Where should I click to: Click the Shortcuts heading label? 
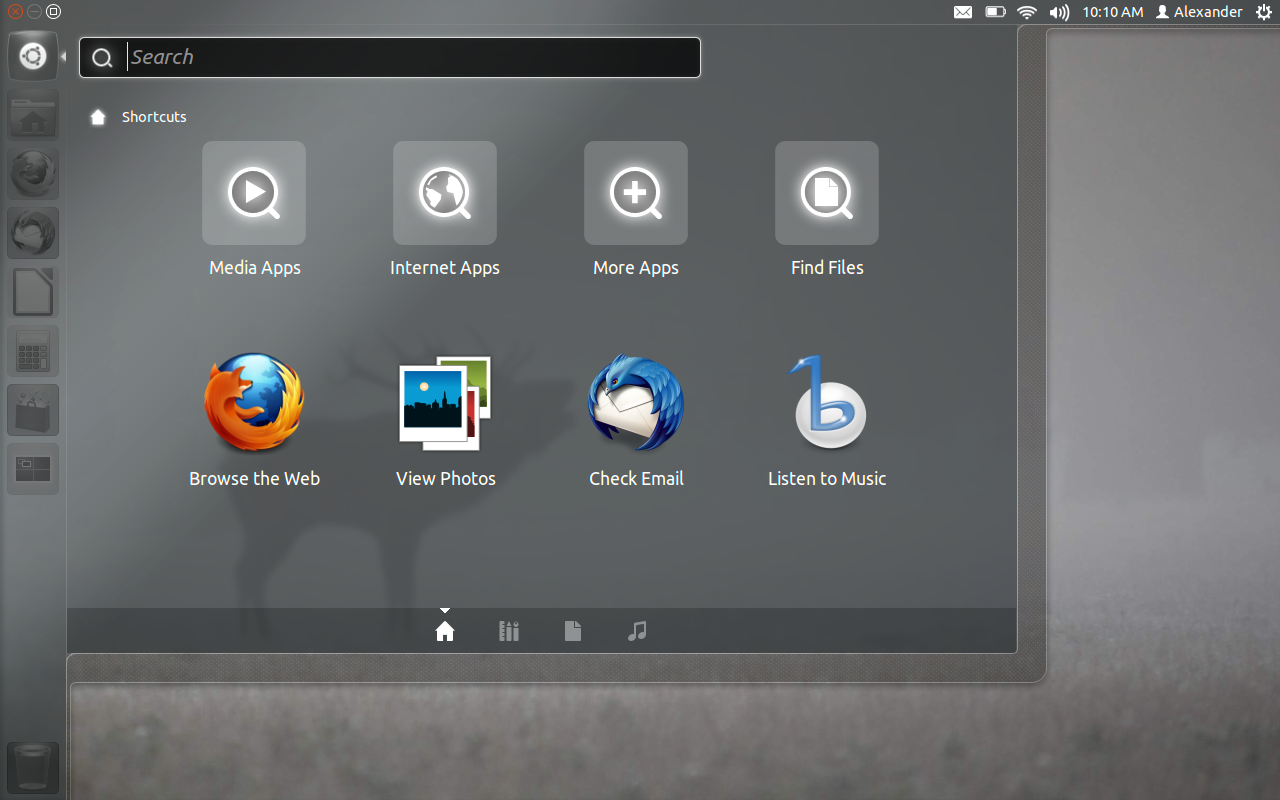[x=154, y=117]
